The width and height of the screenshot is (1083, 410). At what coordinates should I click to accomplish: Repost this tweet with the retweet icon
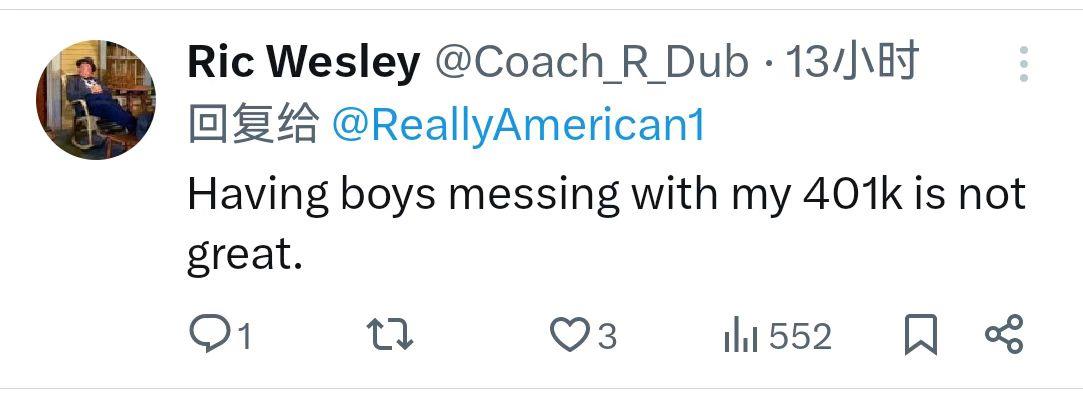click(389, 335)
